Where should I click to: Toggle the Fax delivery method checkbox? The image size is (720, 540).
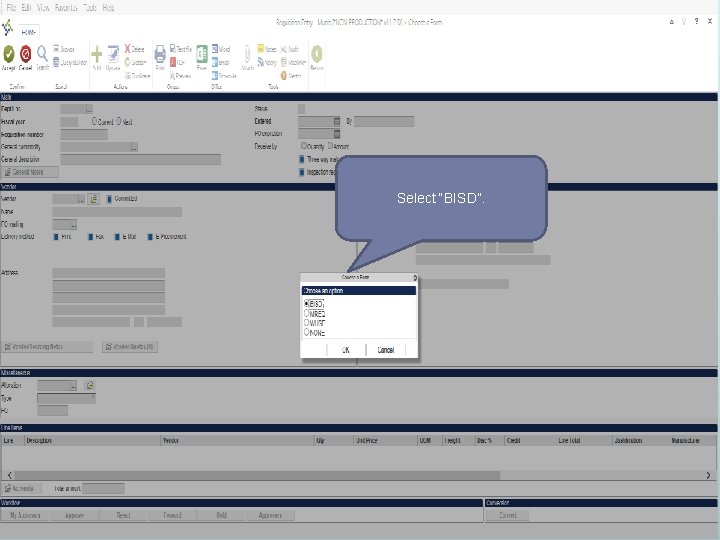coord(90,237)
